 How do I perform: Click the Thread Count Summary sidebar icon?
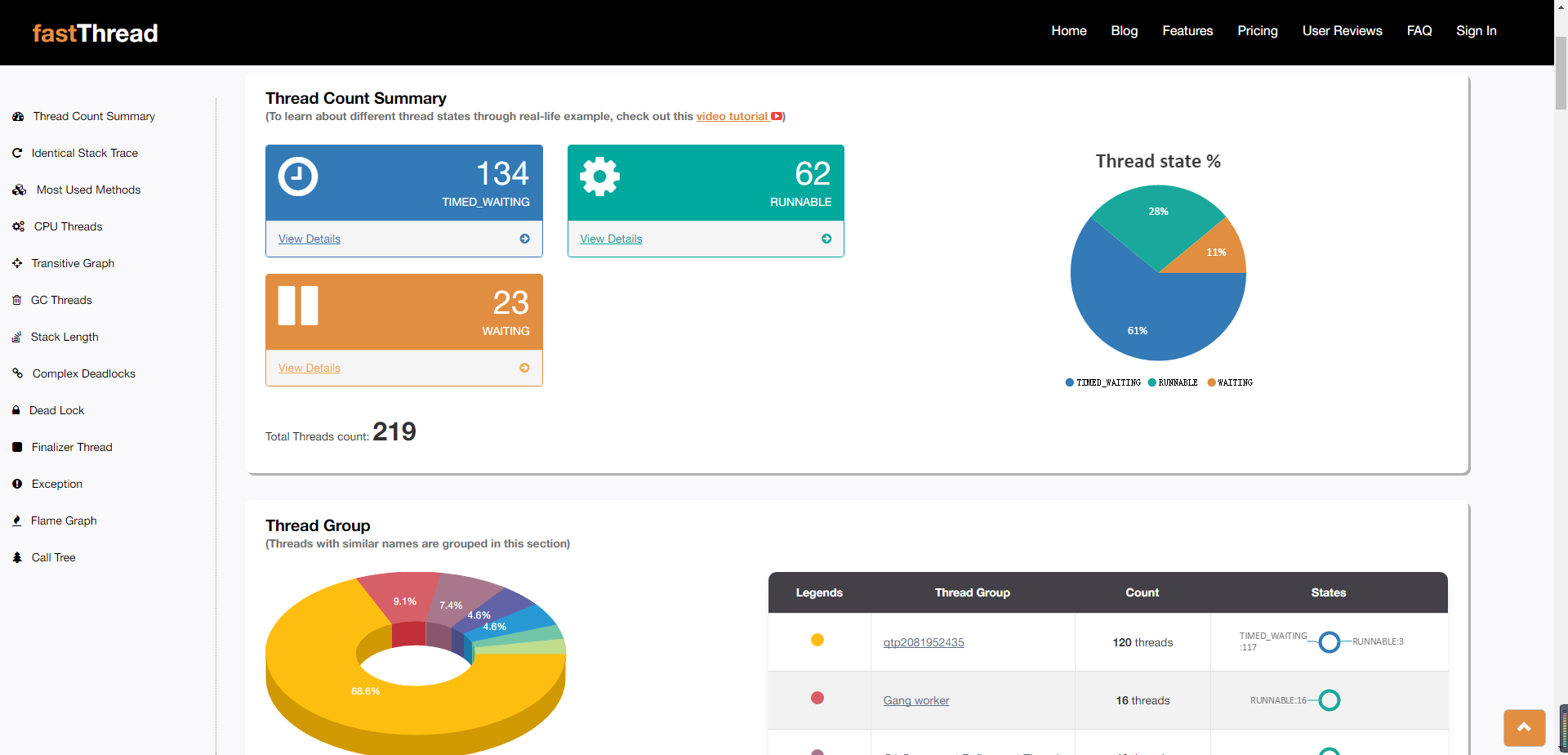(x=18, y=117)
